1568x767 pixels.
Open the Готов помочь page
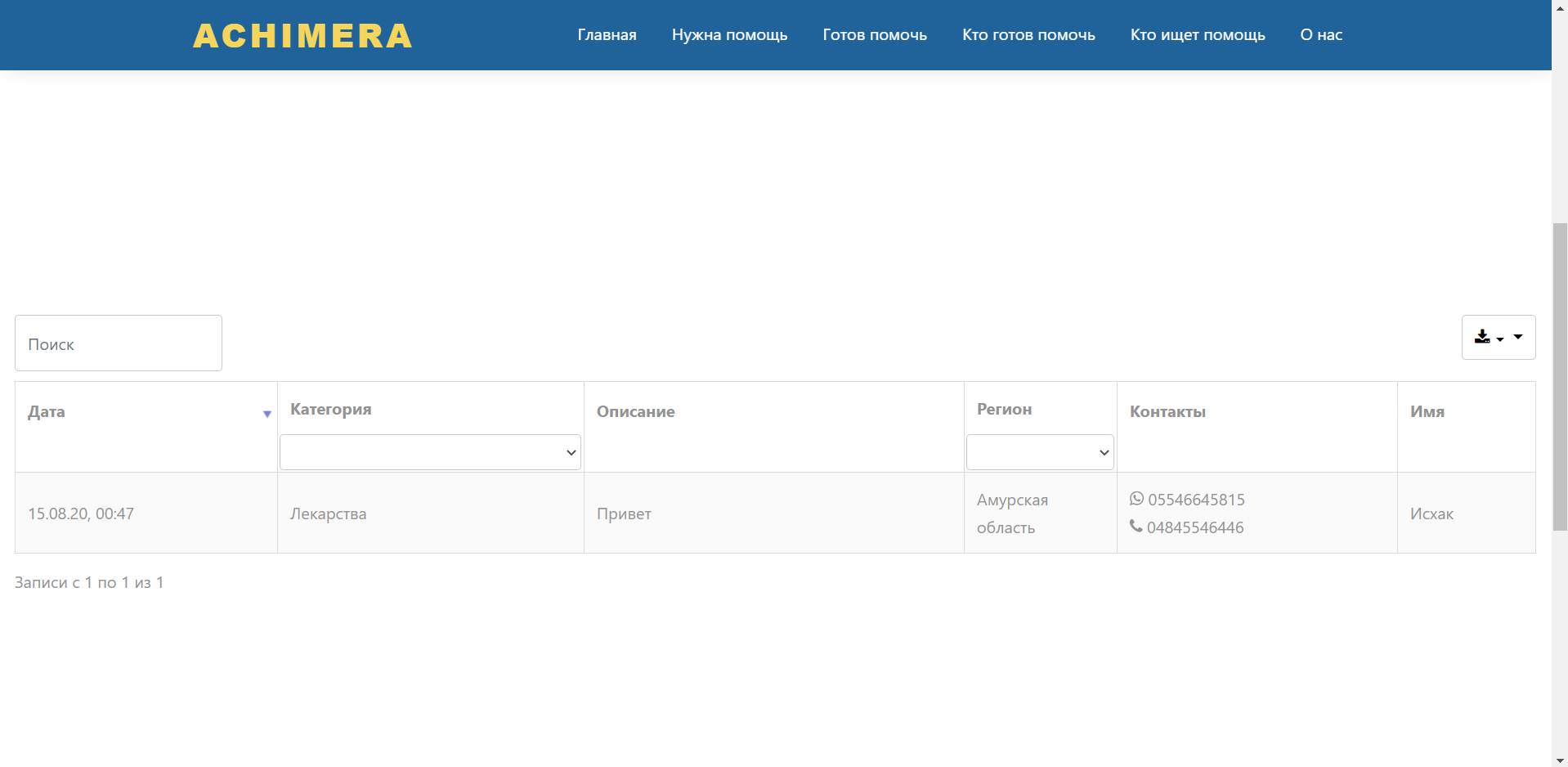click(875, 35)
